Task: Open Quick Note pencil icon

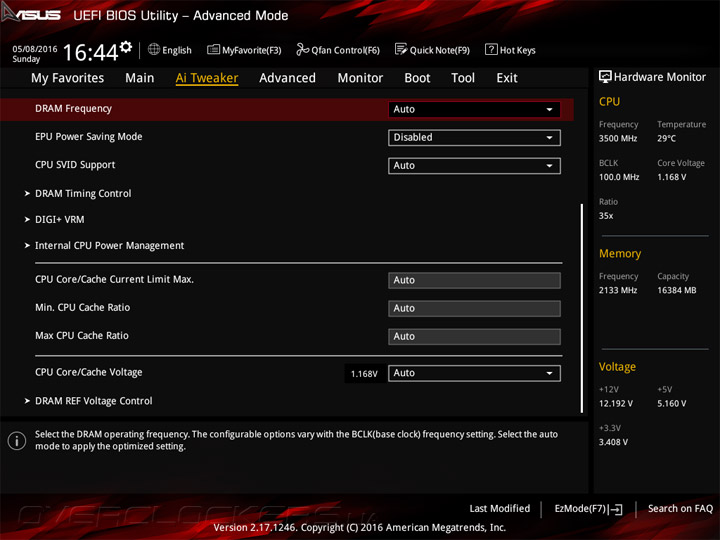Action: click(x=401, y=50)
